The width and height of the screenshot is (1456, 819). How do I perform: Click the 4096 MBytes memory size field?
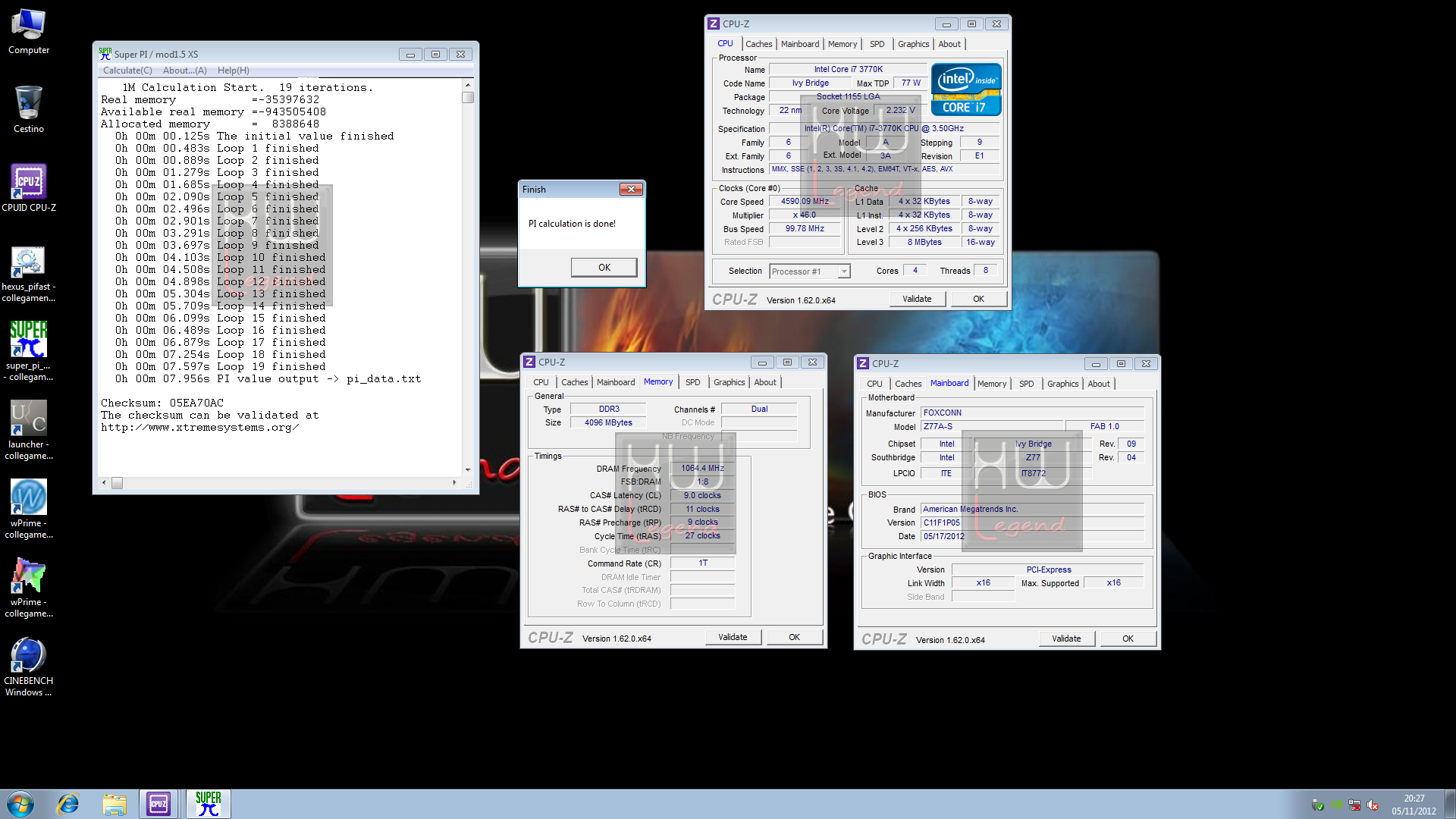pyautogui.click(x=608, y=423)
